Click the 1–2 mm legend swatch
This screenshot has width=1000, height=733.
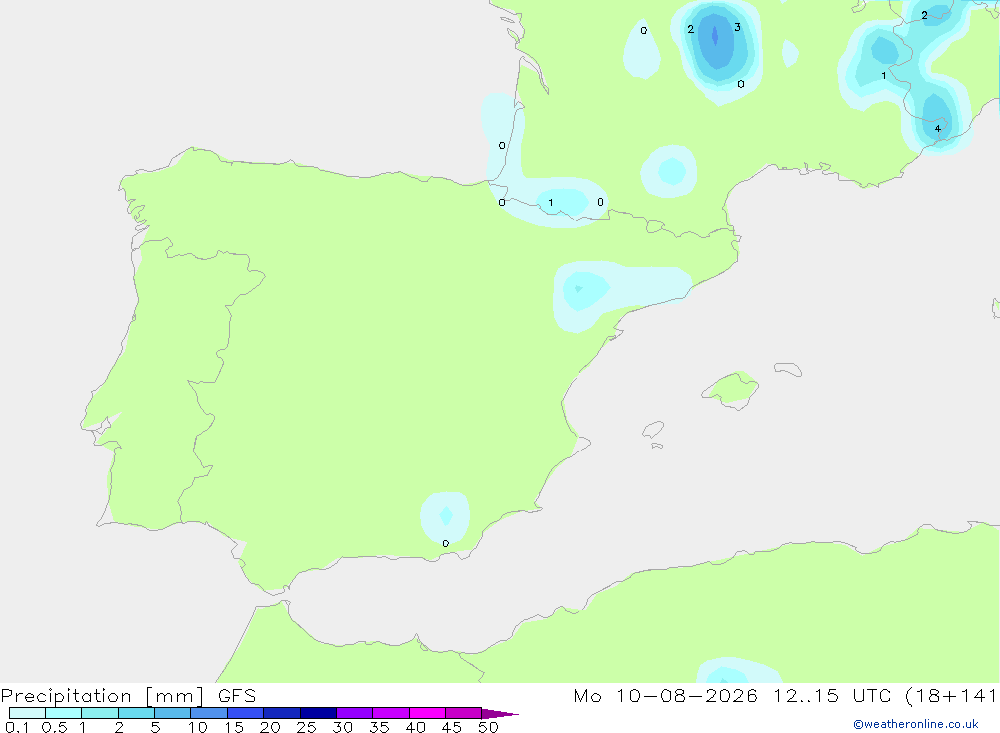[100, 713]
